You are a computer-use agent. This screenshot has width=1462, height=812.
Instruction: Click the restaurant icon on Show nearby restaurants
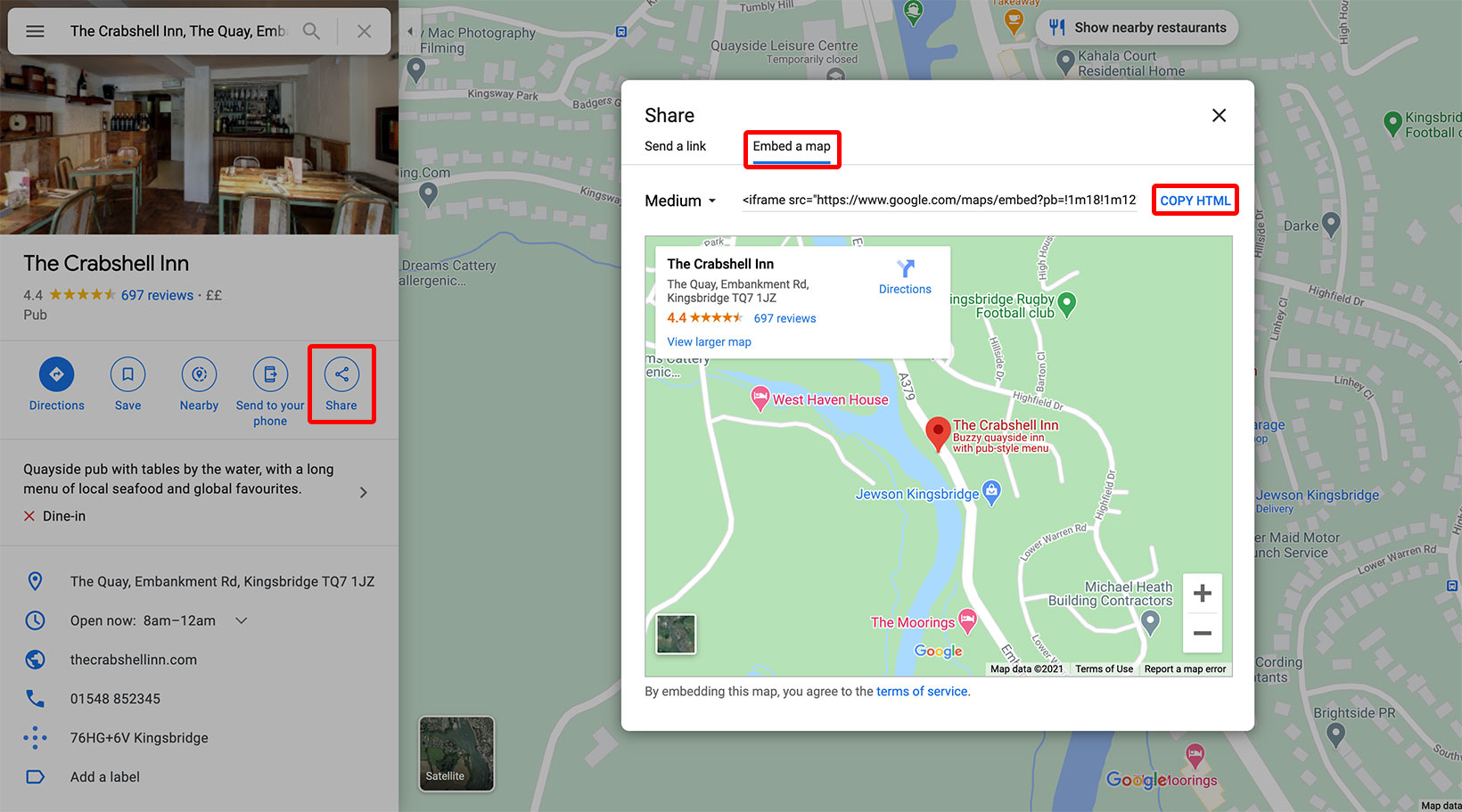[1056, 28]
